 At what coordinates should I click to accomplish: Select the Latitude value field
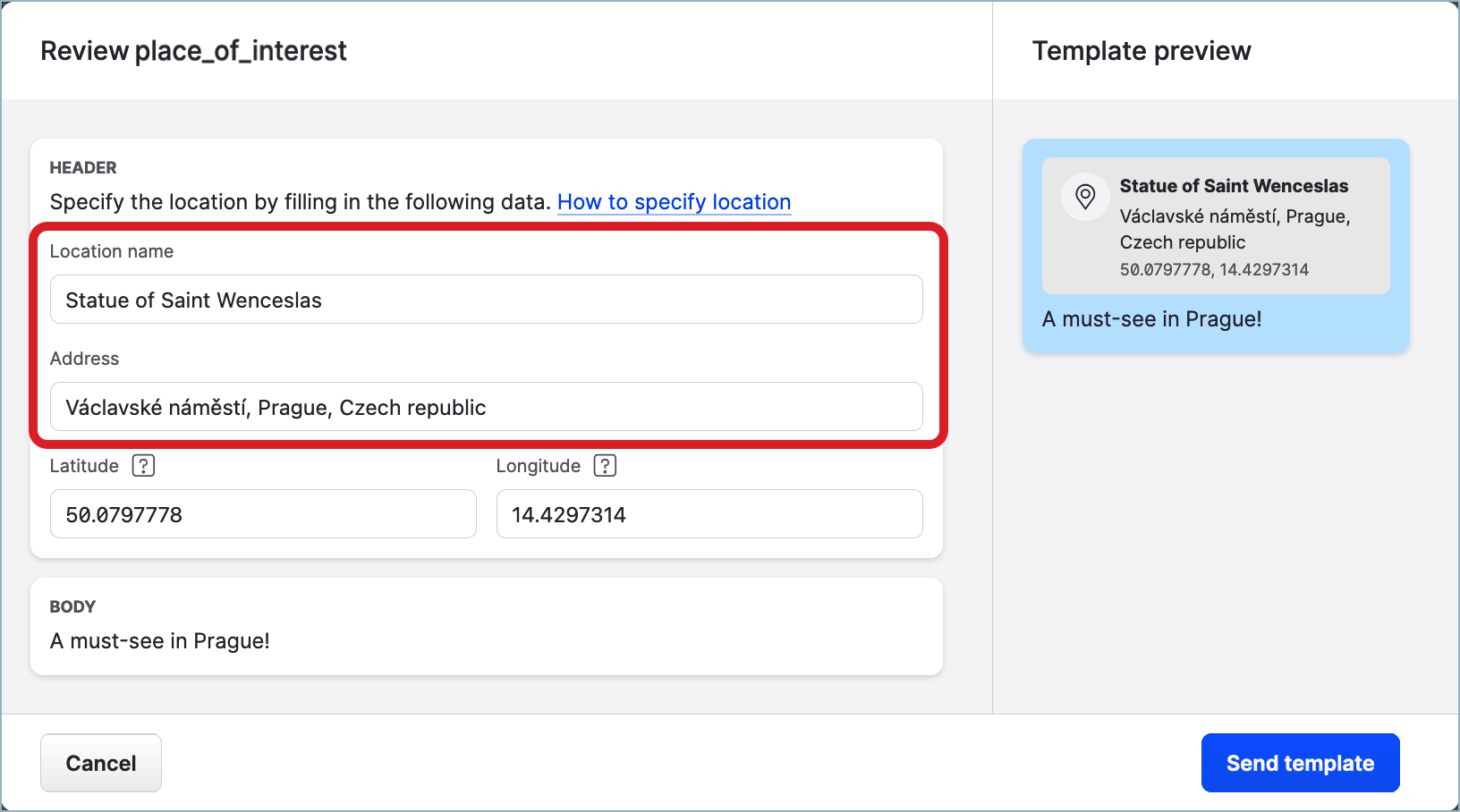click(263, 514)
